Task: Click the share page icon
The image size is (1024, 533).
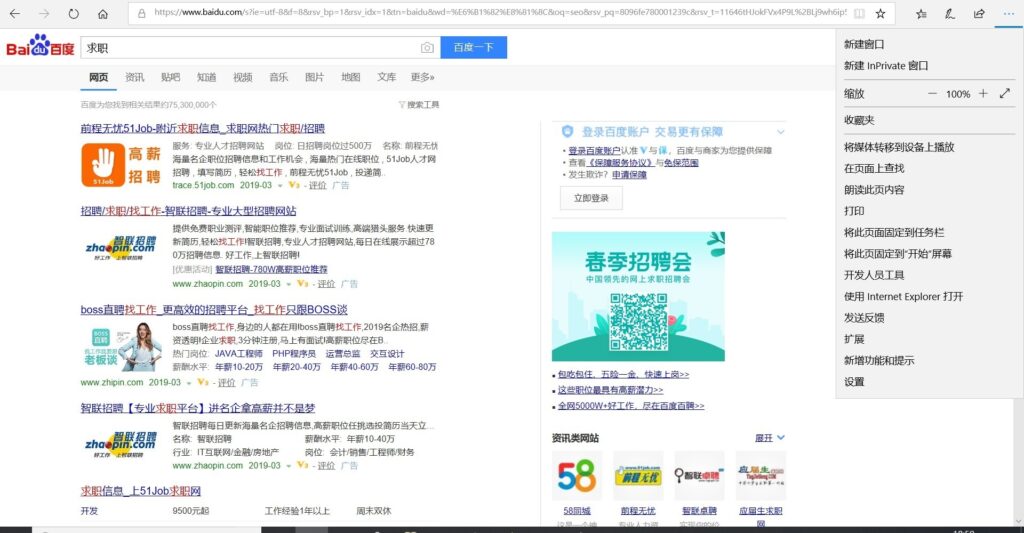Action: 979,14
